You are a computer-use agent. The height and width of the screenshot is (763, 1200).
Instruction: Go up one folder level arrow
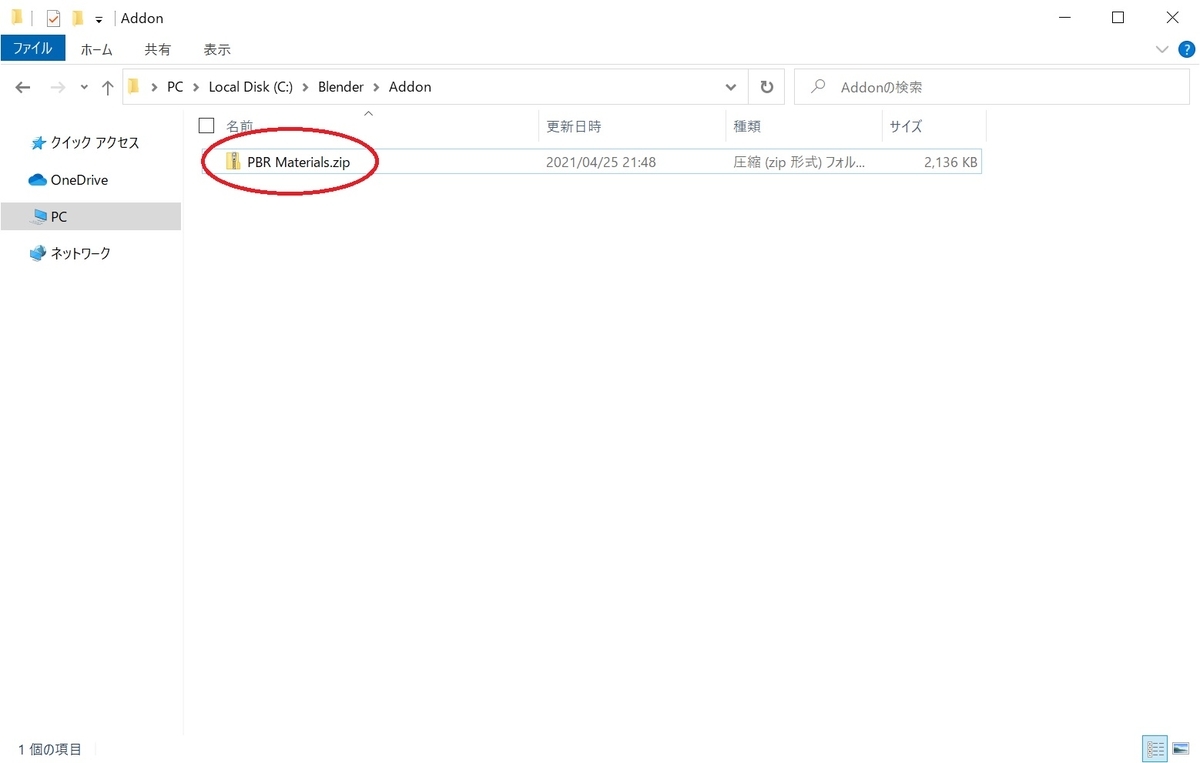tap(108, 87)
